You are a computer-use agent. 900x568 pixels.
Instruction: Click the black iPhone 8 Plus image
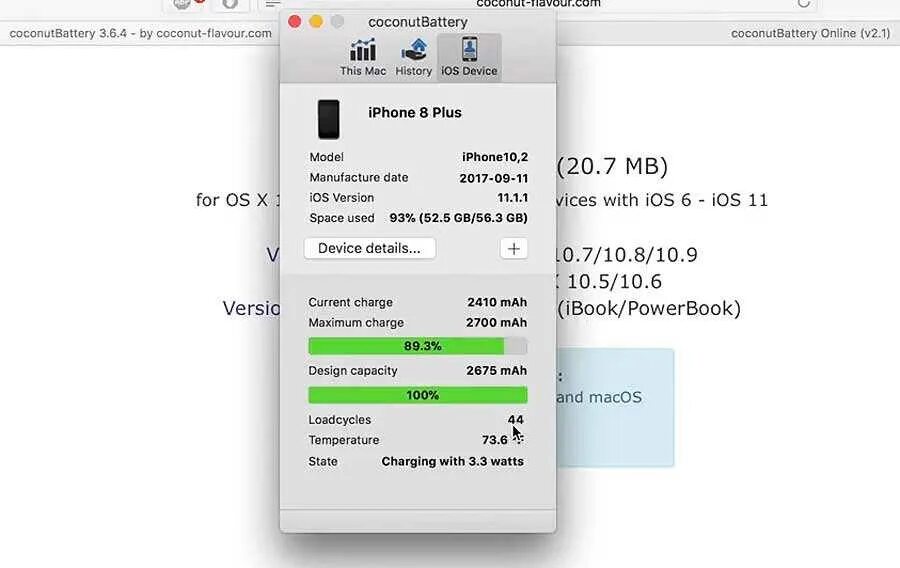pyautogui.click(x=329, y=119)
